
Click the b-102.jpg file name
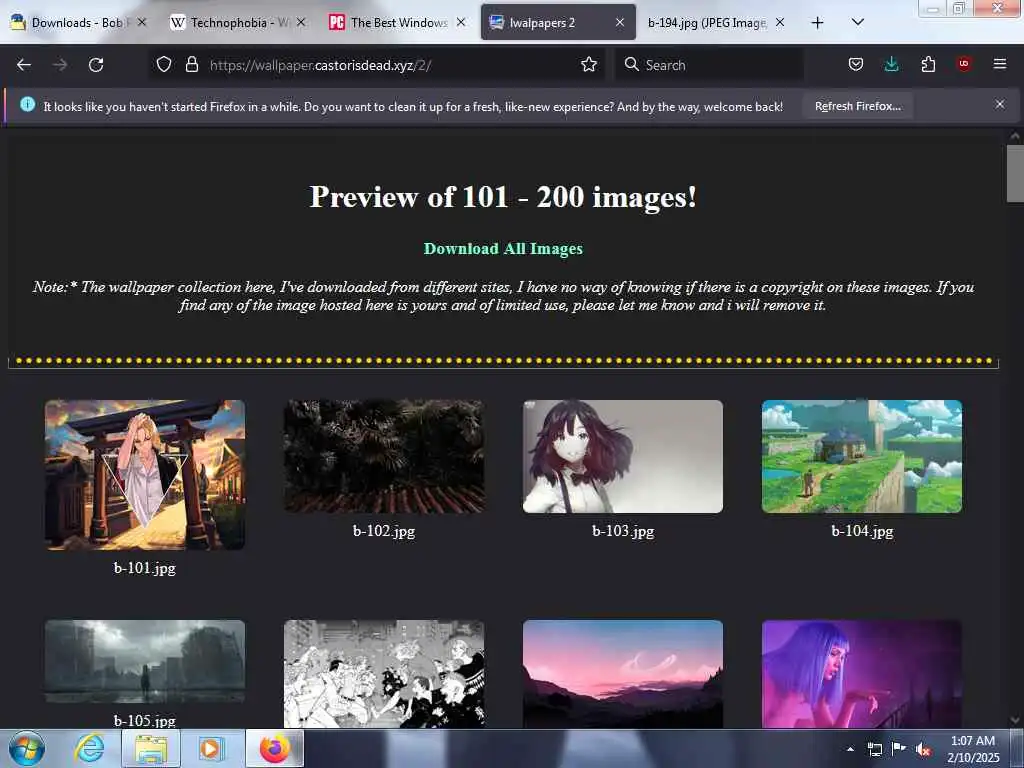point(384,531)
